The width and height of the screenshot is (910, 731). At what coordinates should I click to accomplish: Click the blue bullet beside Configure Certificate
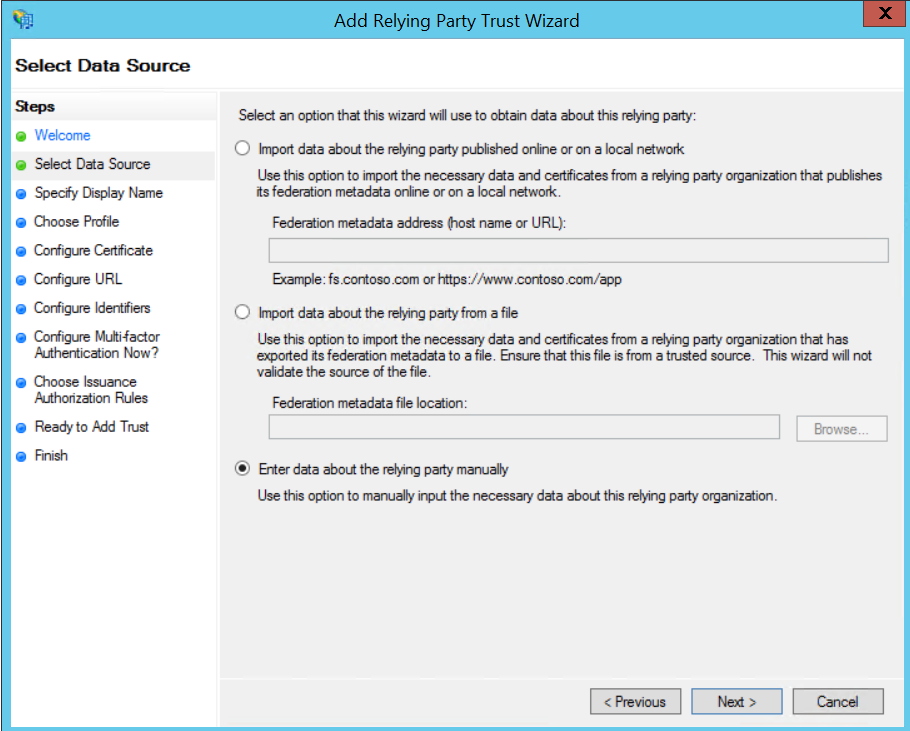(21, 251)
